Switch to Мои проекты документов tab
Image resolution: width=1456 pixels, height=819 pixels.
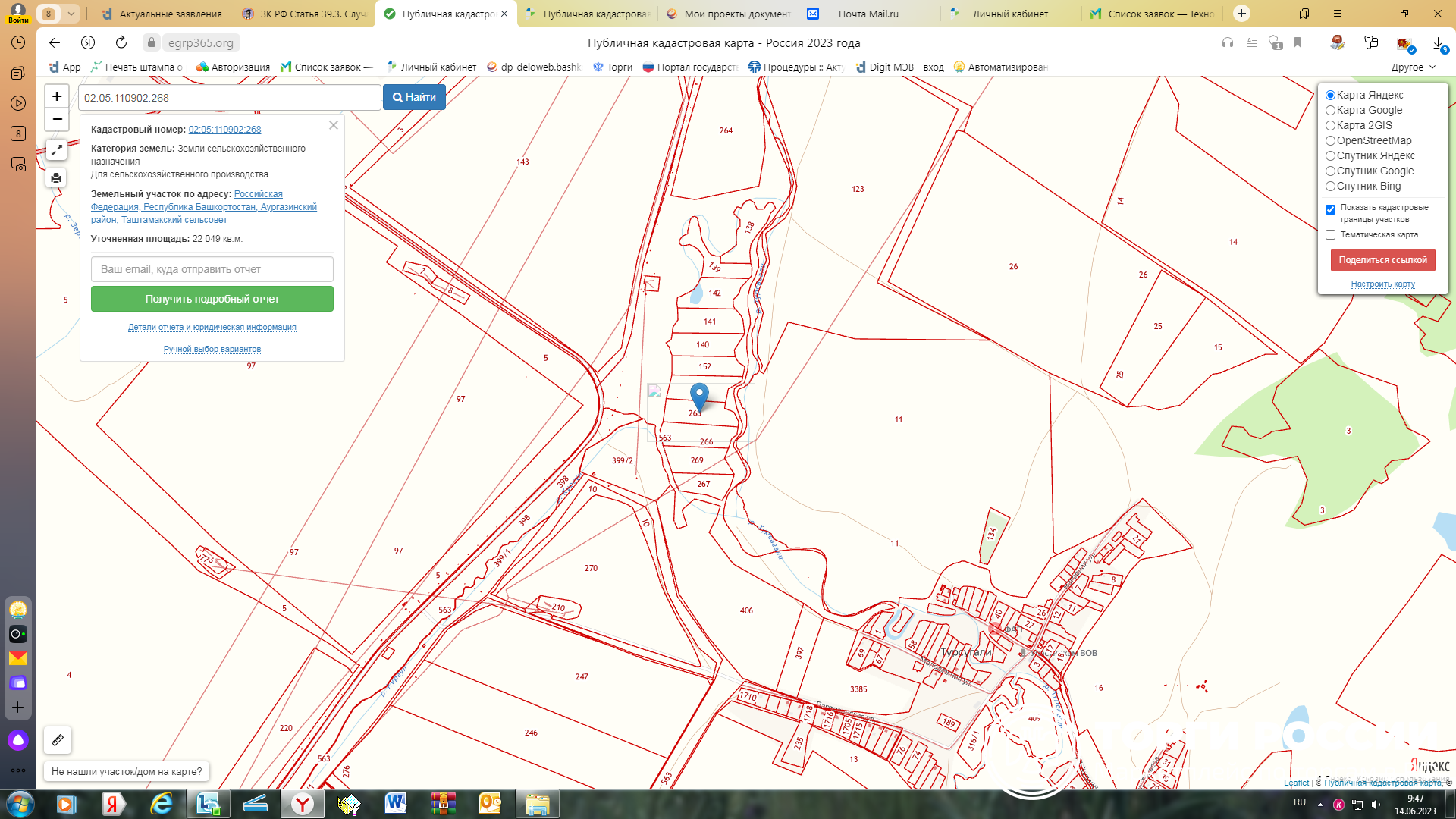click(x=728, y=14)
